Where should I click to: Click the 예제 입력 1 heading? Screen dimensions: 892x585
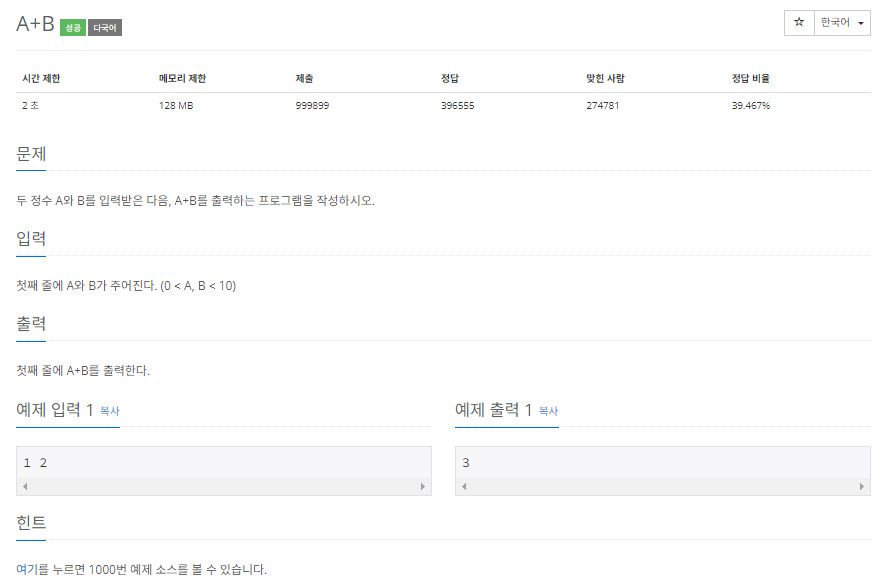[x=55, y=410]
